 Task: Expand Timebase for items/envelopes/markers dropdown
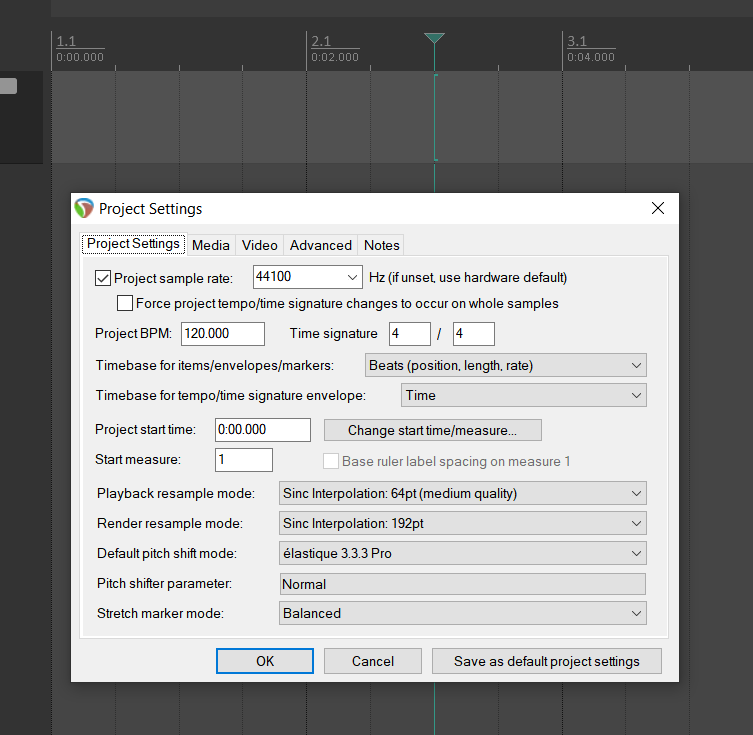506,365
